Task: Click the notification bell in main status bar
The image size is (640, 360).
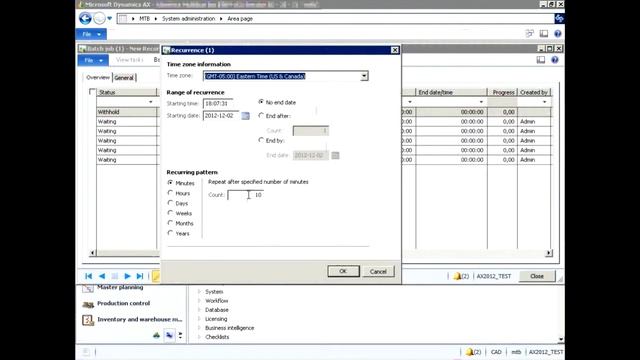Action: pyautogui.click(x=470, y=352)
